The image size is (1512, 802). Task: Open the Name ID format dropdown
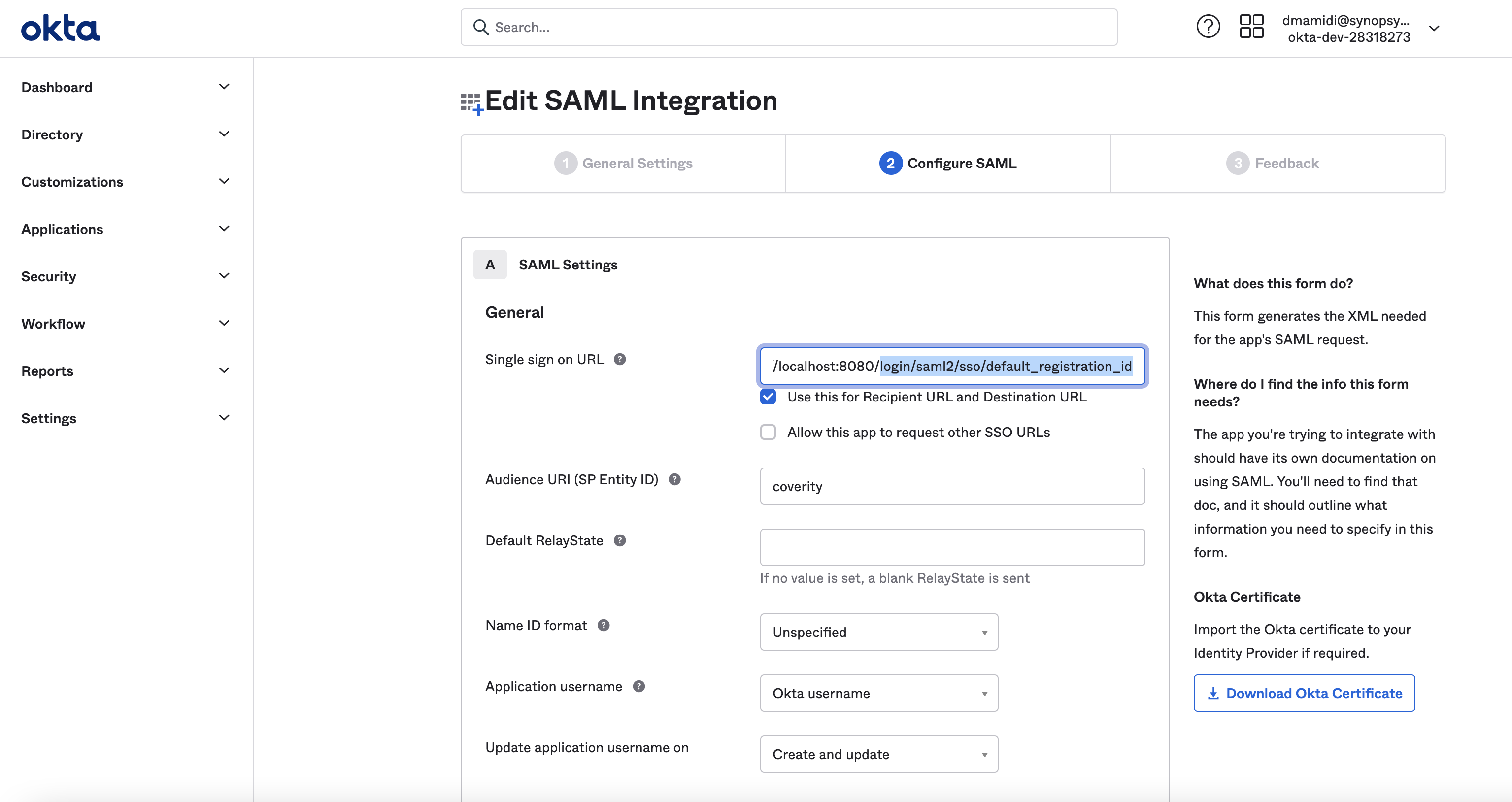click(x=878, y=632)
